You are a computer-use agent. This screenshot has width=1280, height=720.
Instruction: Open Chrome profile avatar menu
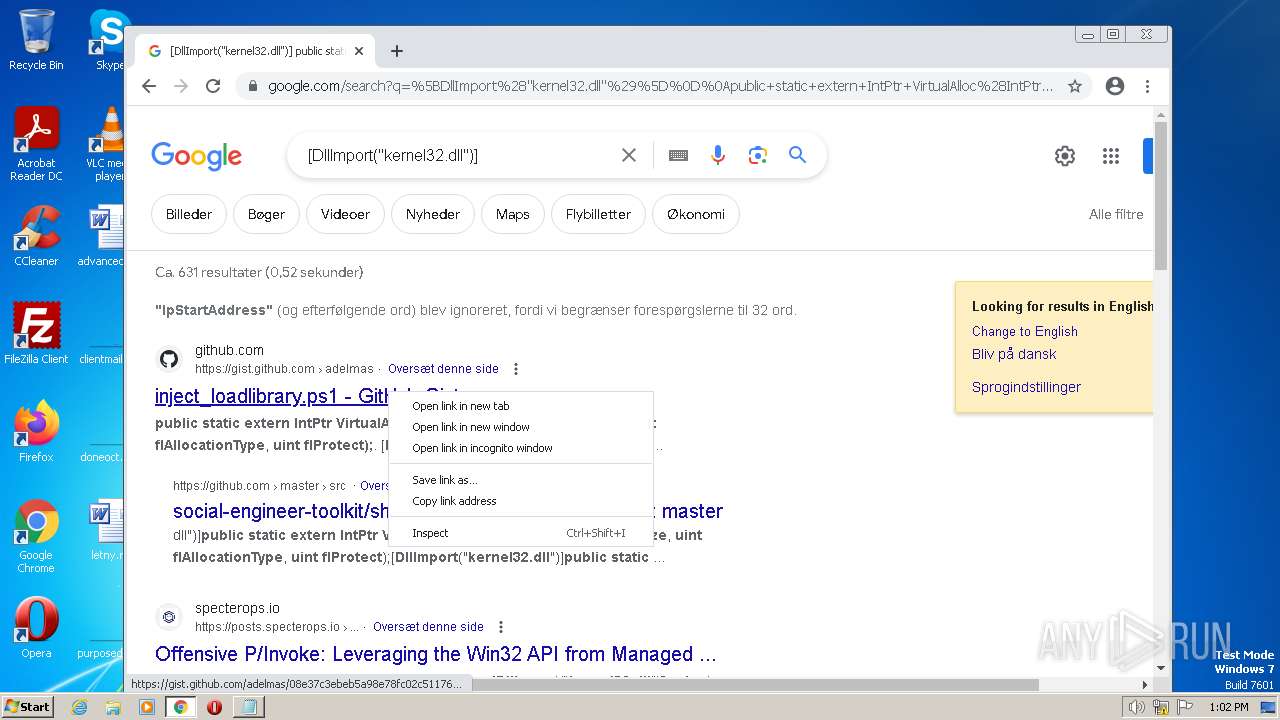tap(1115, 86)
